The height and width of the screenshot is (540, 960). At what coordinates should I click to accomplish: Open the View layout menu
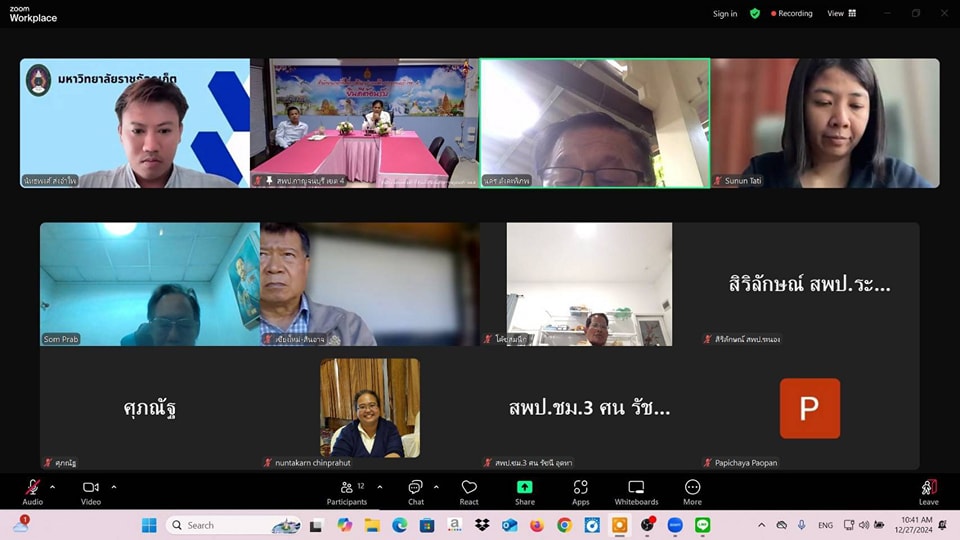coord(842,13)
